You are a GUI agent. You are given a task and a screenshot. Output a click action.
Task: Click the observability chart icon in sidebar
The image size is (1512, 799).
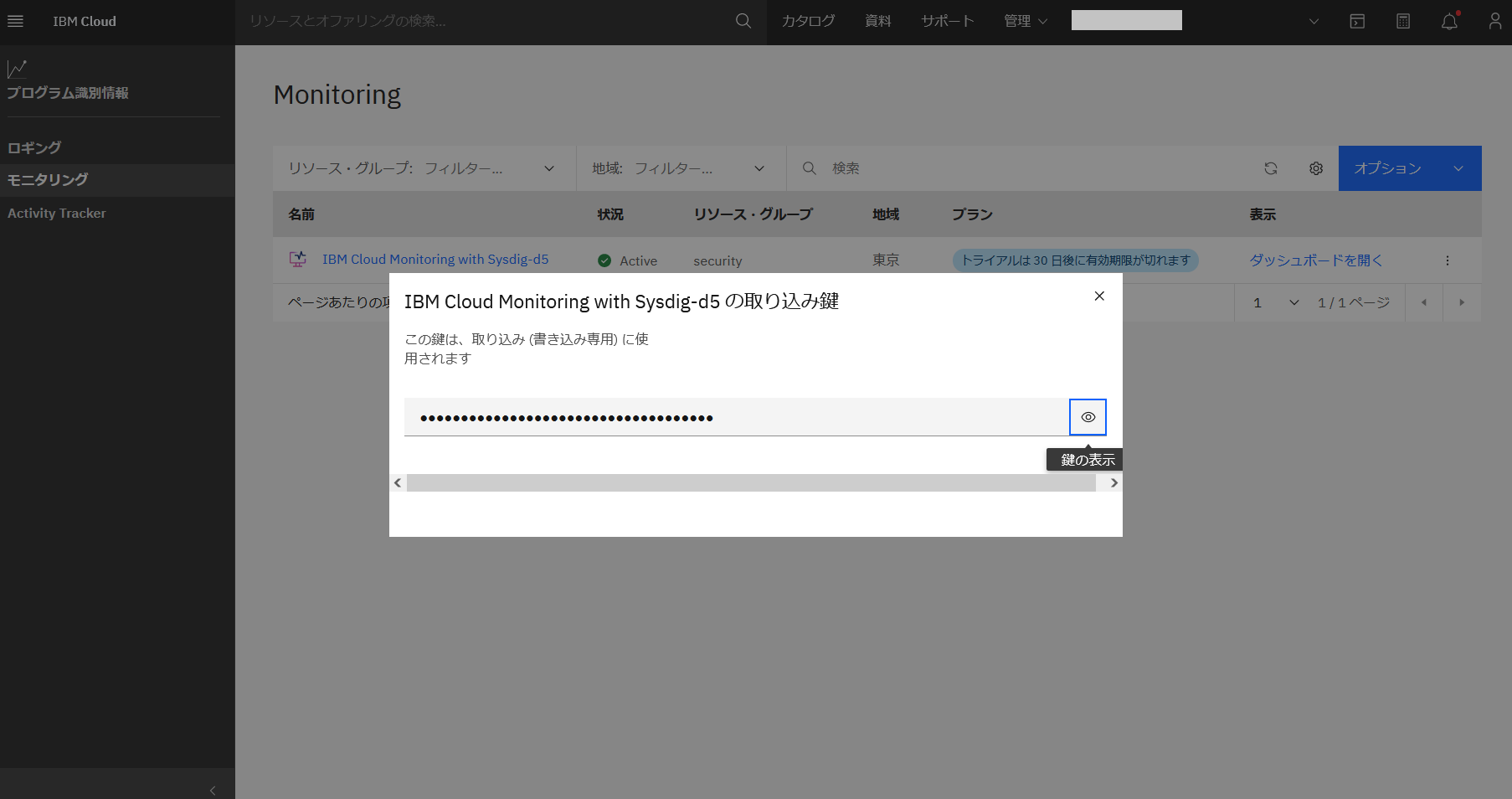(x=17, y=69)
